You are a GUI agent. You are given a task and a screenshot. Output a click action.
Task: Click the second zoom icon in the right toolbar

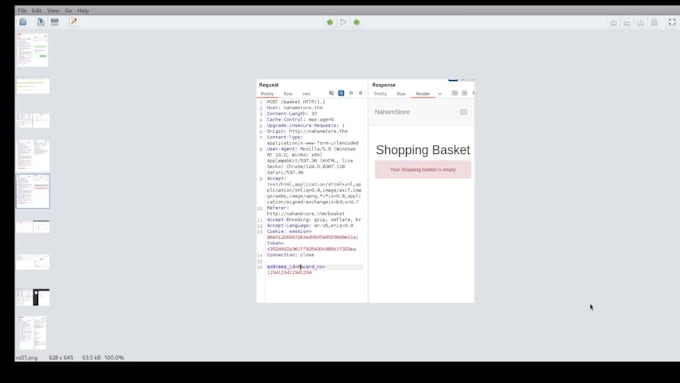point(627,23)
